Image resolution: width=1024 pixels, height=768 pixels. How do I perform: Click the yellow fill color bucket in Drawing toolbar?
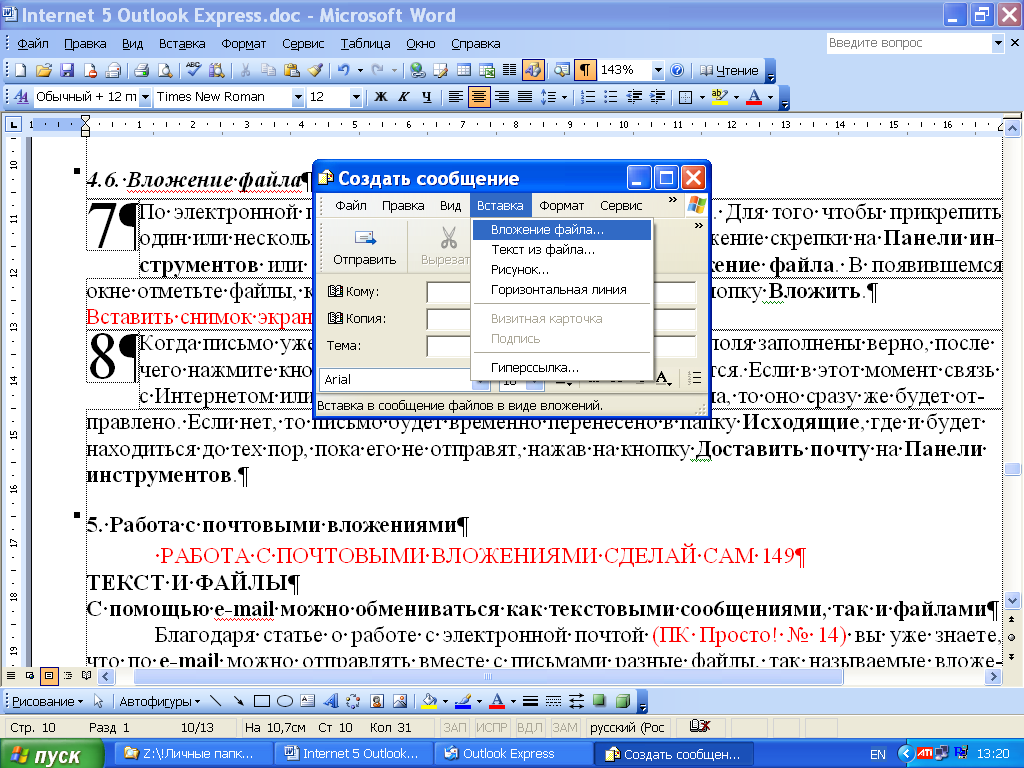(429, 702)
